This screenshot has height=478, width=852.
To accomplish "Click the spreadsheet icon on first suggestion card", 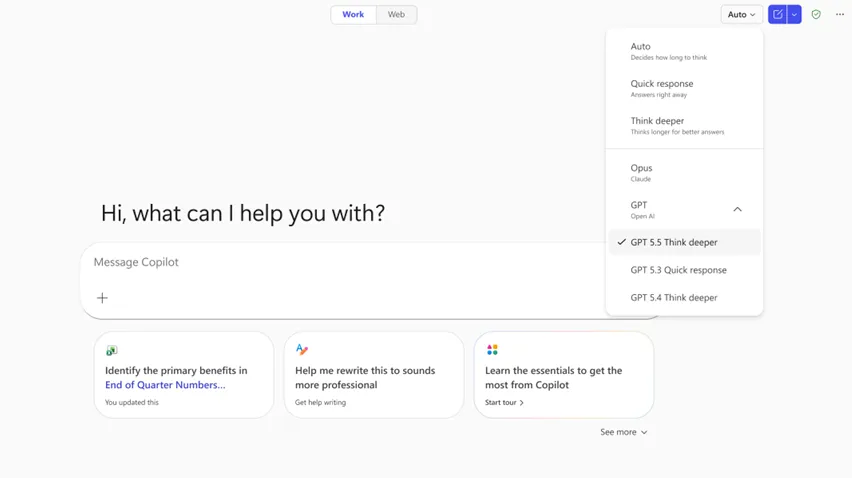I will tap(112, 350).
